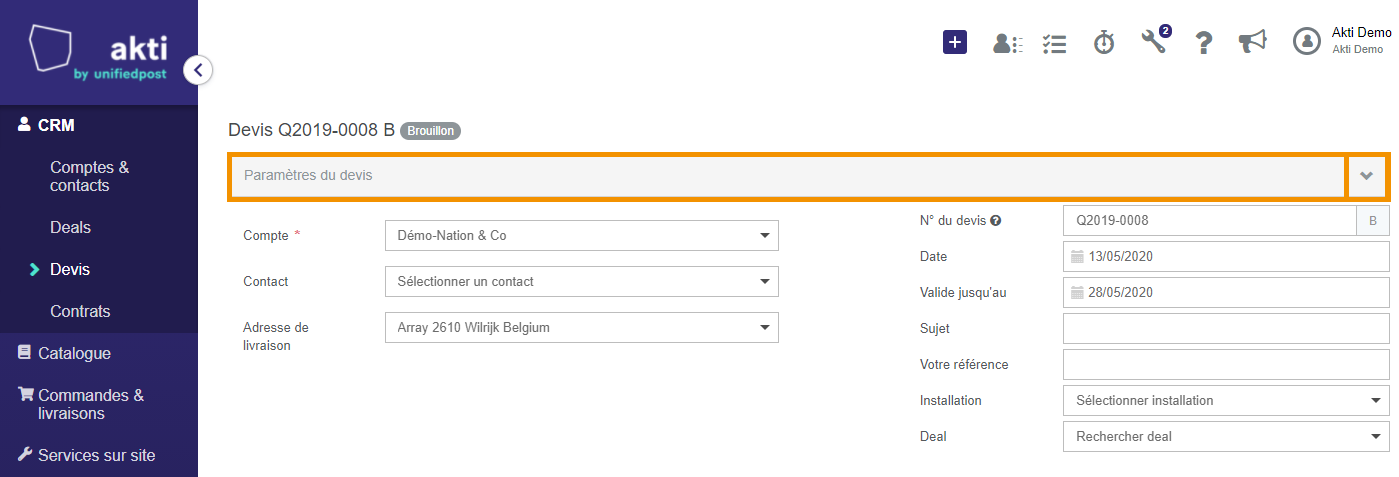The image size is (1399, 477).
Task: Go to Comptes & contacts in sidebar
Action: (x=90, y=176)
